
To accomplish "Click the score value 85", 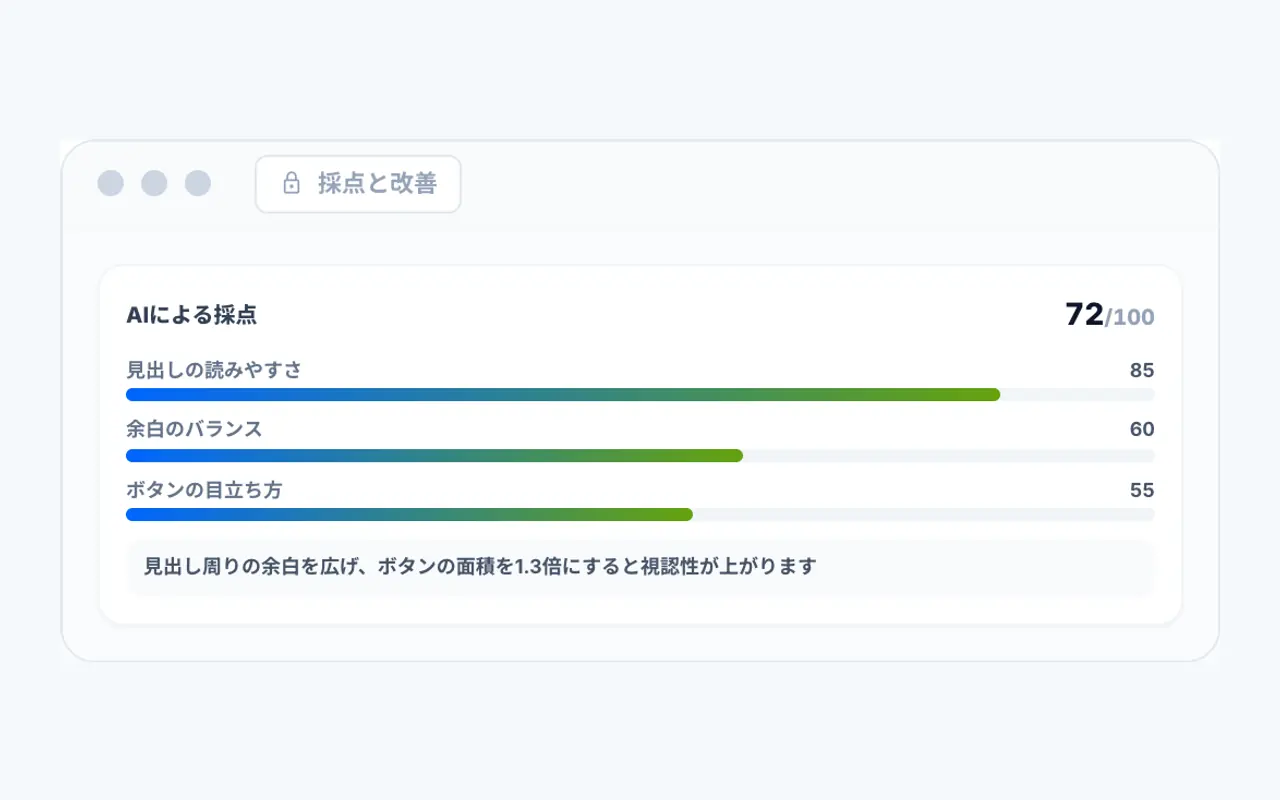I will (1142, 370).
